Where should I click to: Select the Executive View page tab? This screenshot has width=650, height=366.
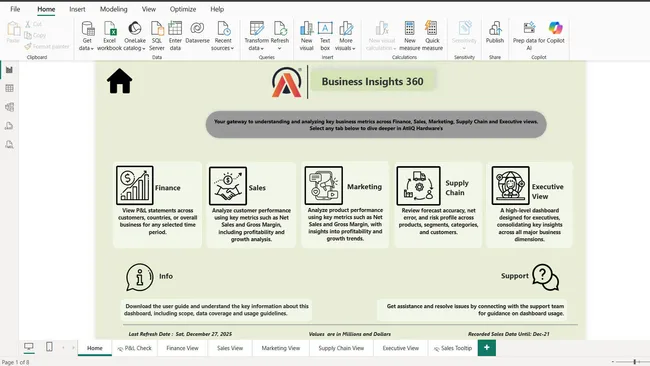400,348
